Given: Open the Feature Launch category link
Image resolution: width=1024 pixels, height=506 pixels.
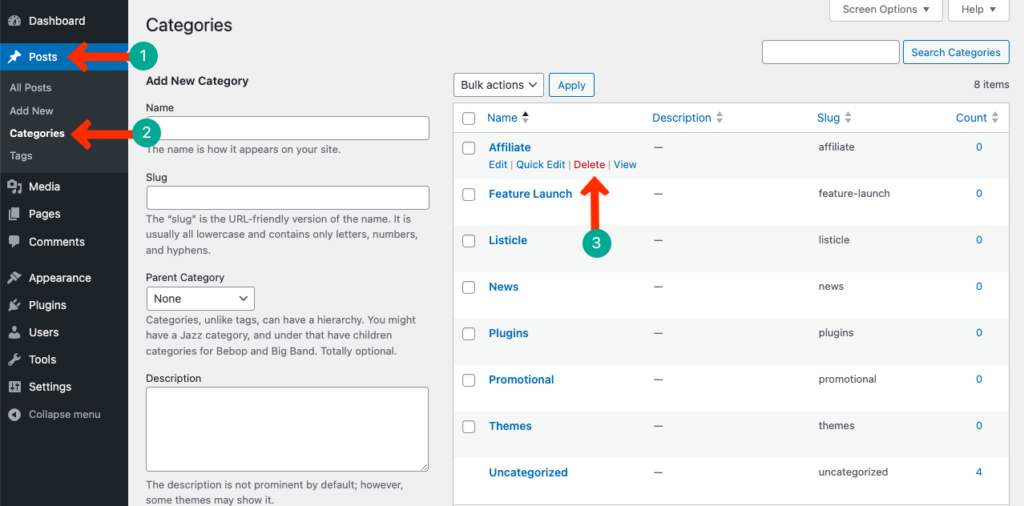Looking at the screenshot, I should (530, 194).
